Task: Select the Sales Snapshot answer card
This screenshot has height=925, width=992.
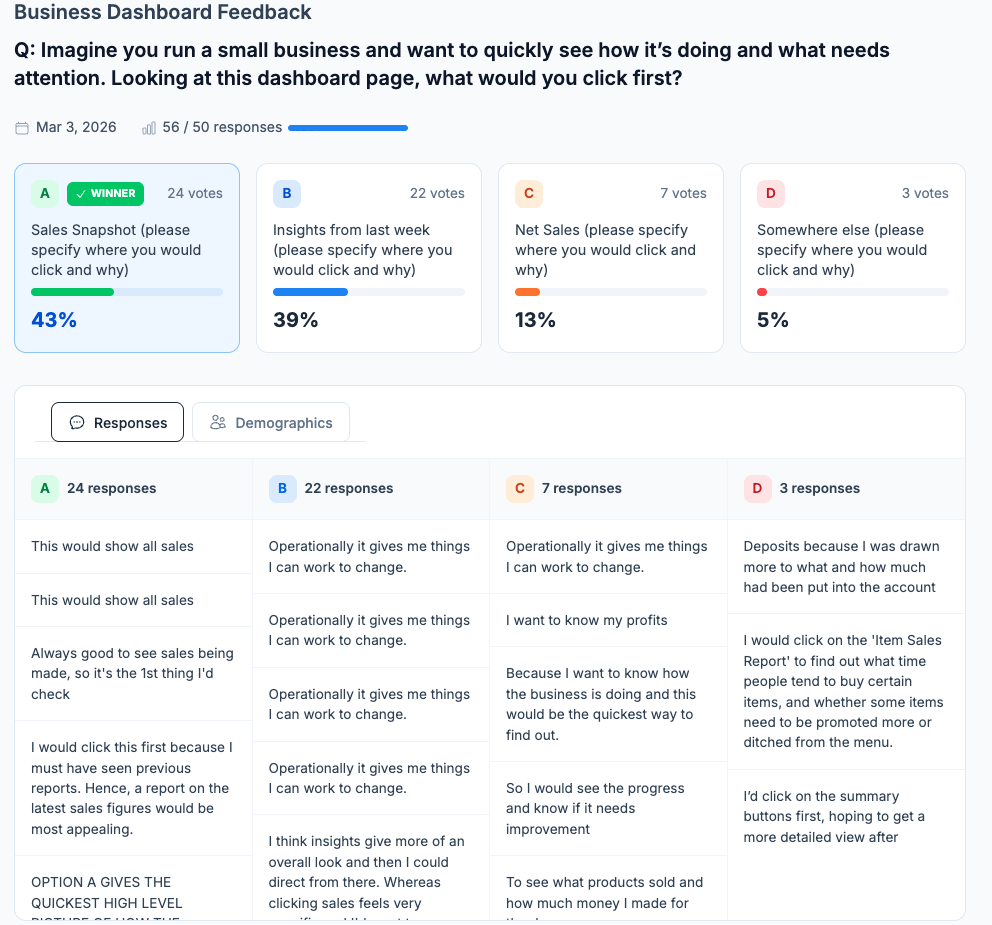Action: click(127, 258)
